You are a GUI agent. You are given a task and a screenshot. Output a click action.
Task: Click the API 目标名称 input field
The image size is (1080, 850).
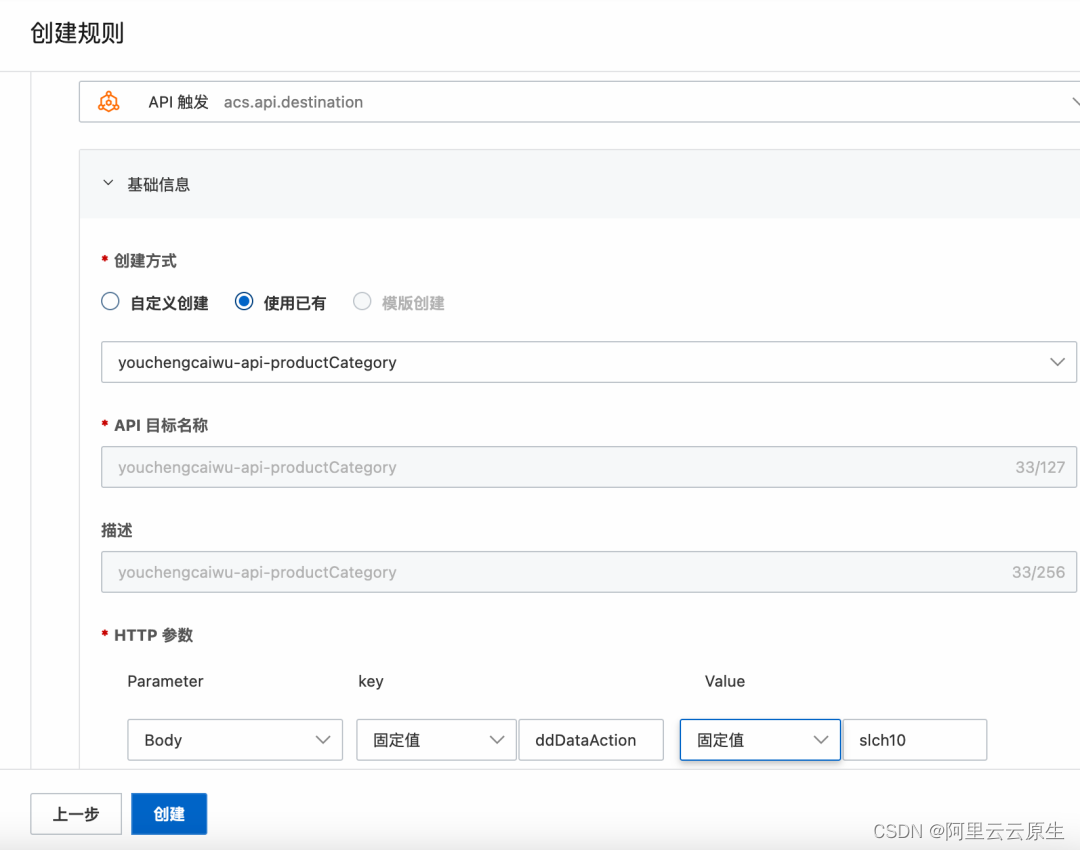click(x=589, y=467)
